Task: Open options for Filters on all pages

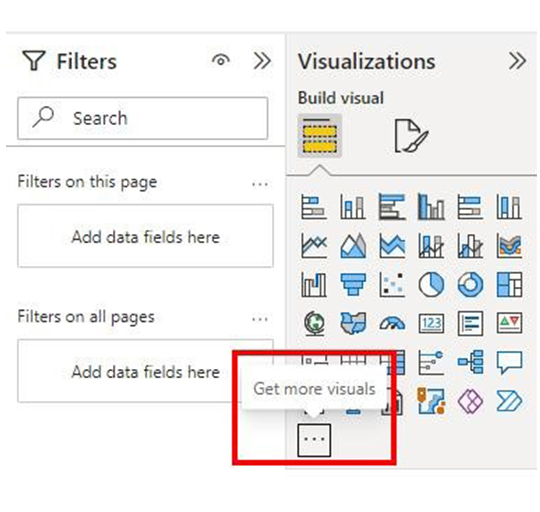Action: coord(260,319)
